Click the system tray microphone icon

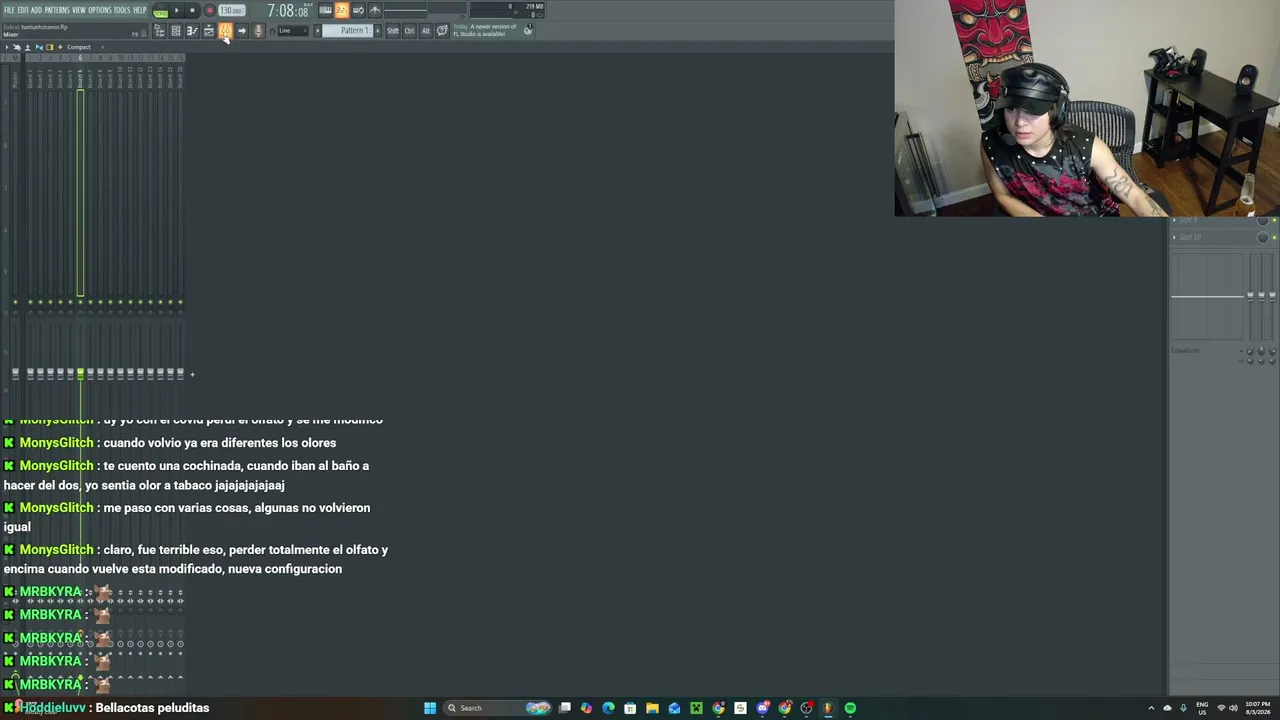(x=1183, y=708)
